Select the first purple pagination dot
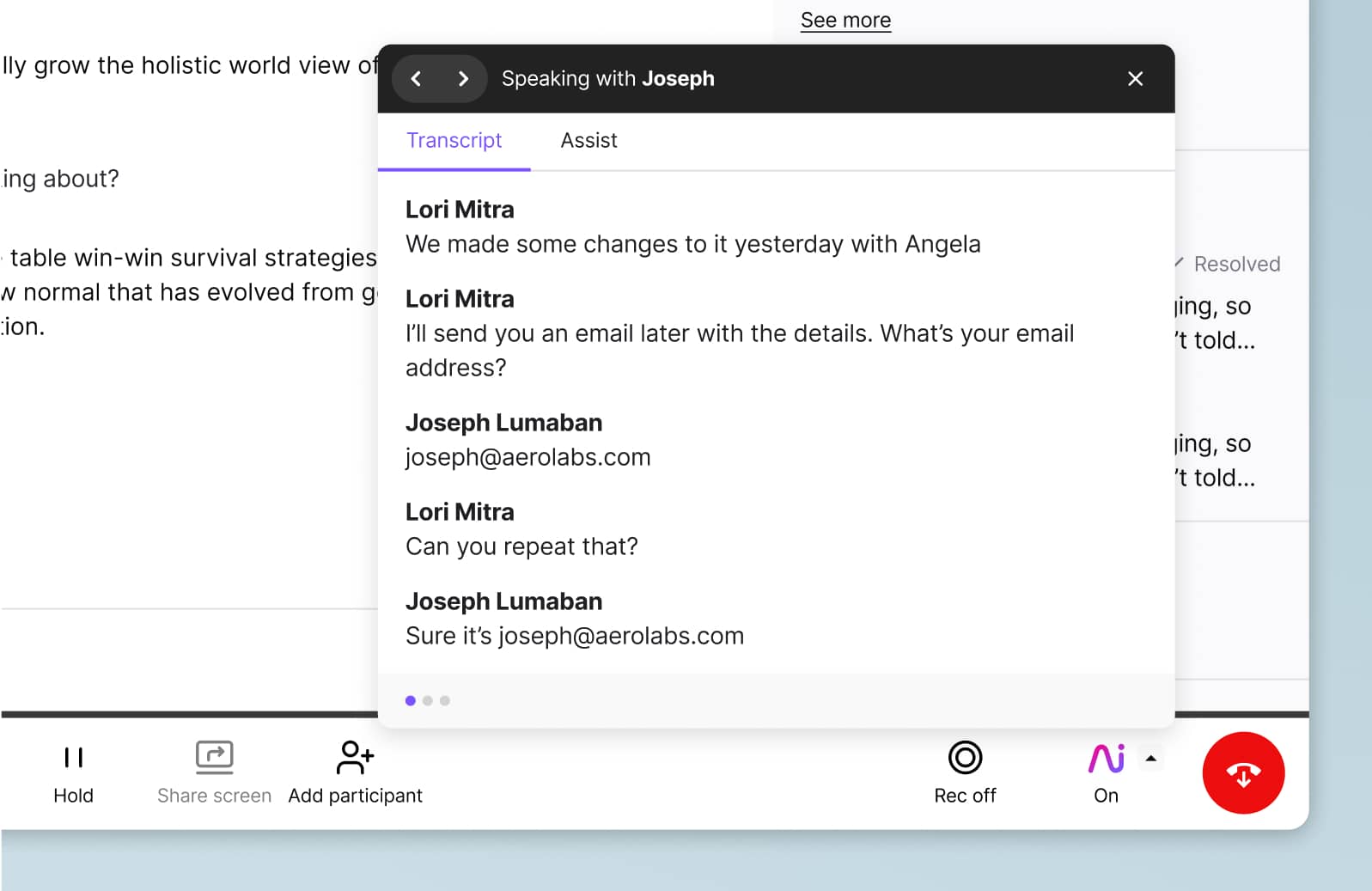Screen dimensions: 1372x891 (411, 701)
